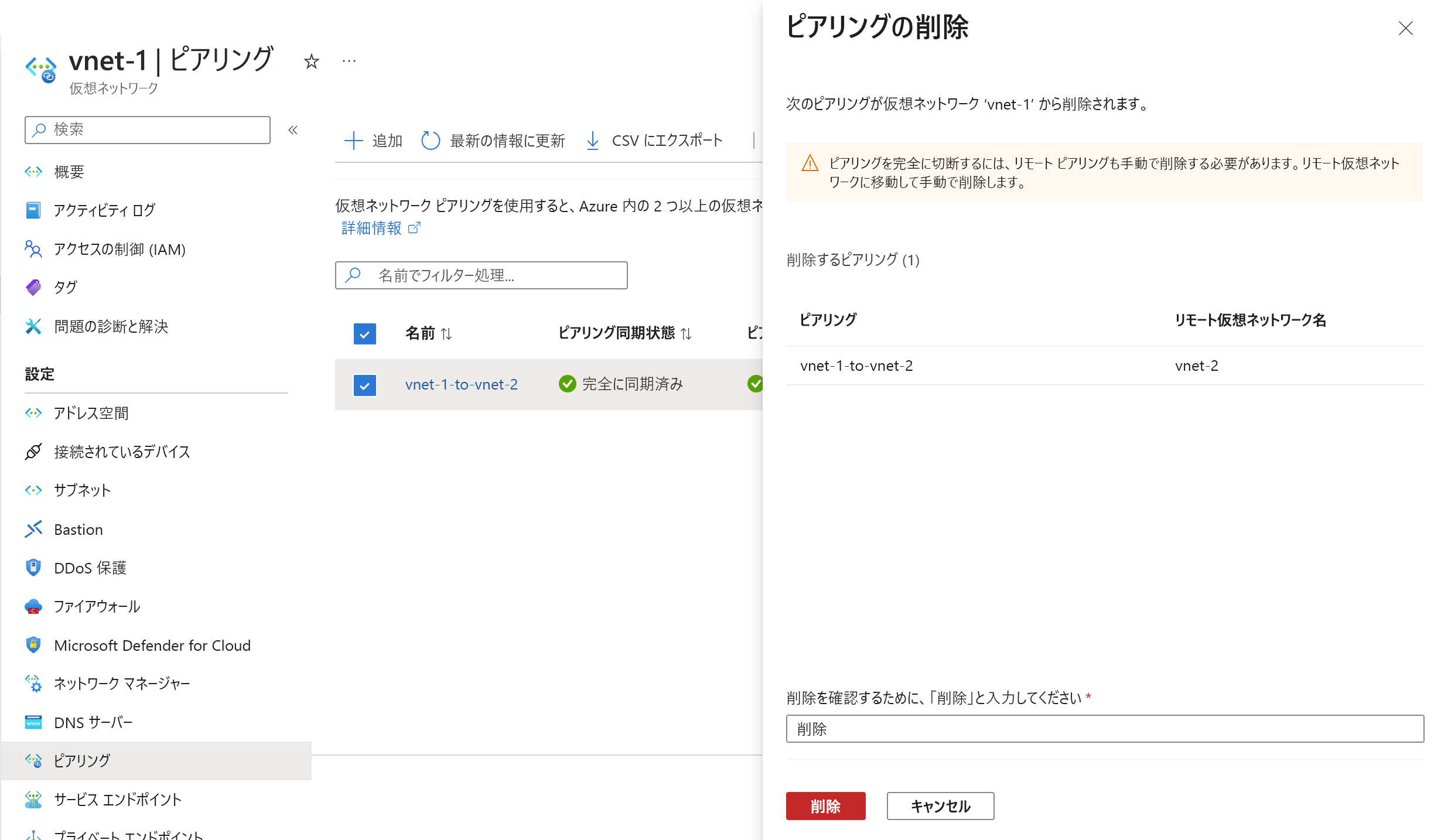Collapse the sidebar with the double chevron

click(293, 130)
